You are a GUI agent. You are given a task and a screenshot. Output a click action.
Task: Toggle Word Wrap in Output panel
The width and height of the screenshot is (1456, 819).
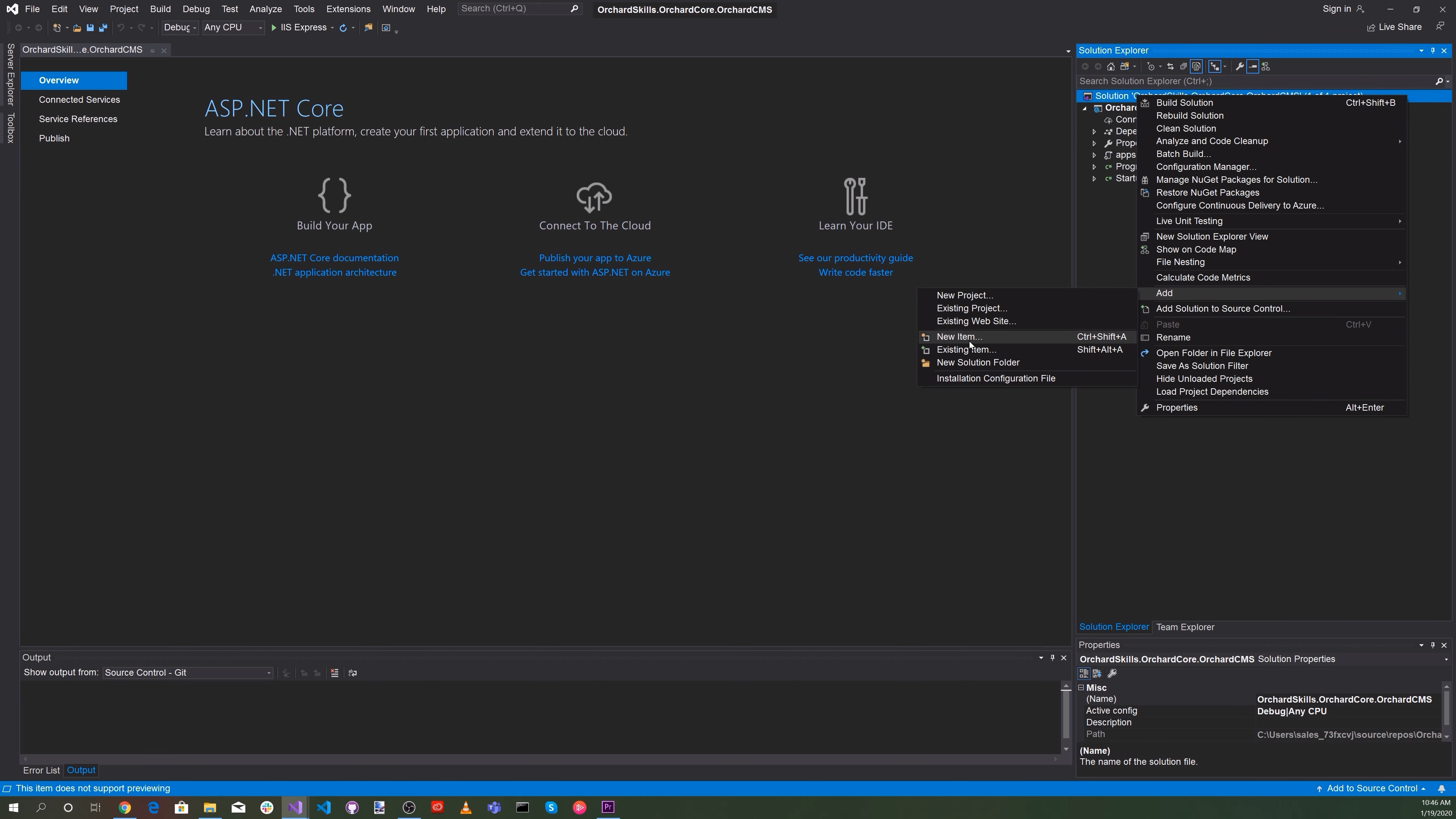click(x=353, y=673)
